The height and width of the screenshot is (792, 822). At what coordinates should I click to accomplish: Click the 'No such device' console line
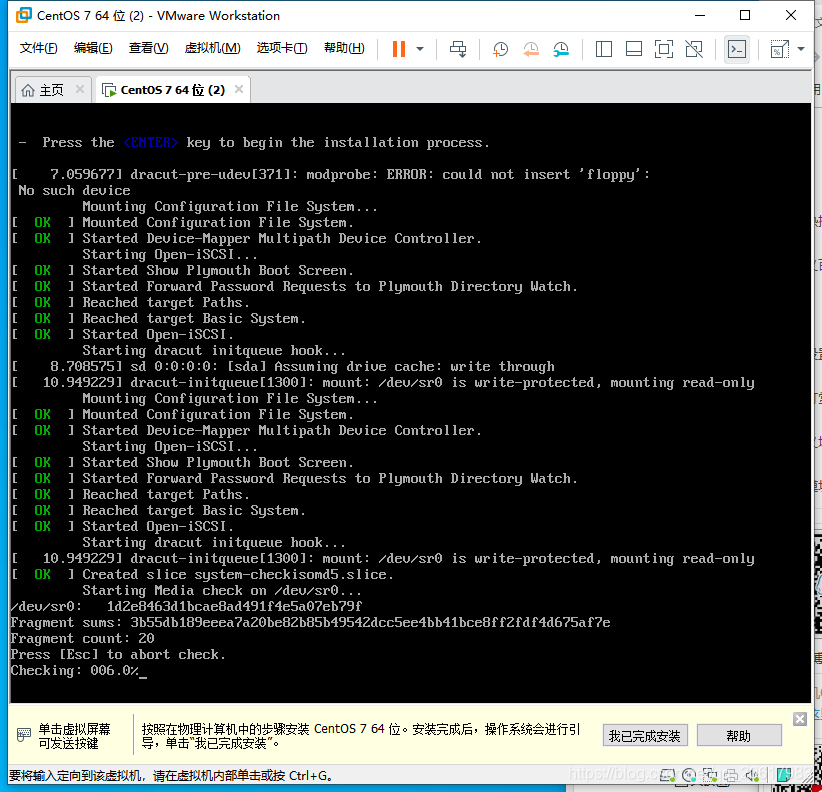(74, 190)
